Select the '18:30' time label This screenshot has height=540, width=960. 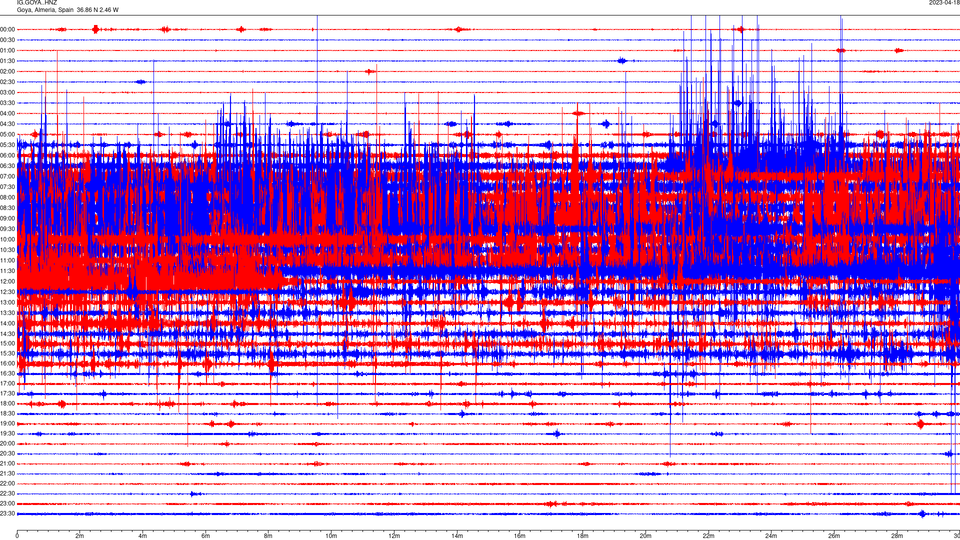pos(7,414)
